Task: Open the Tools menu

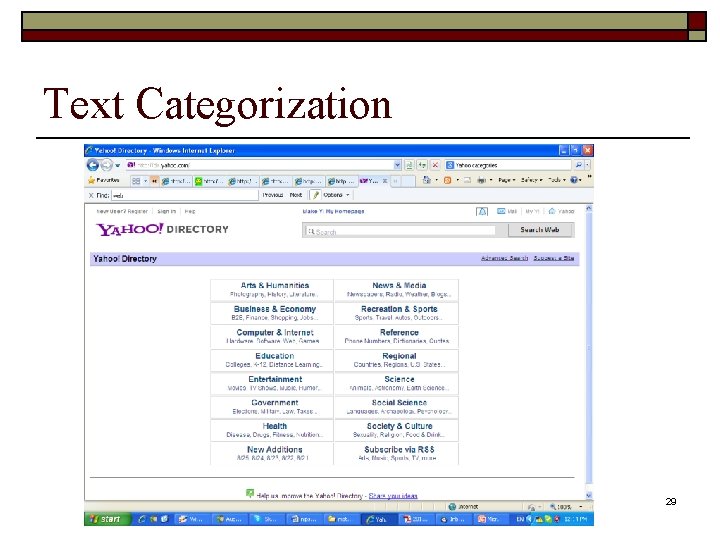Action: tap(557, 180)
